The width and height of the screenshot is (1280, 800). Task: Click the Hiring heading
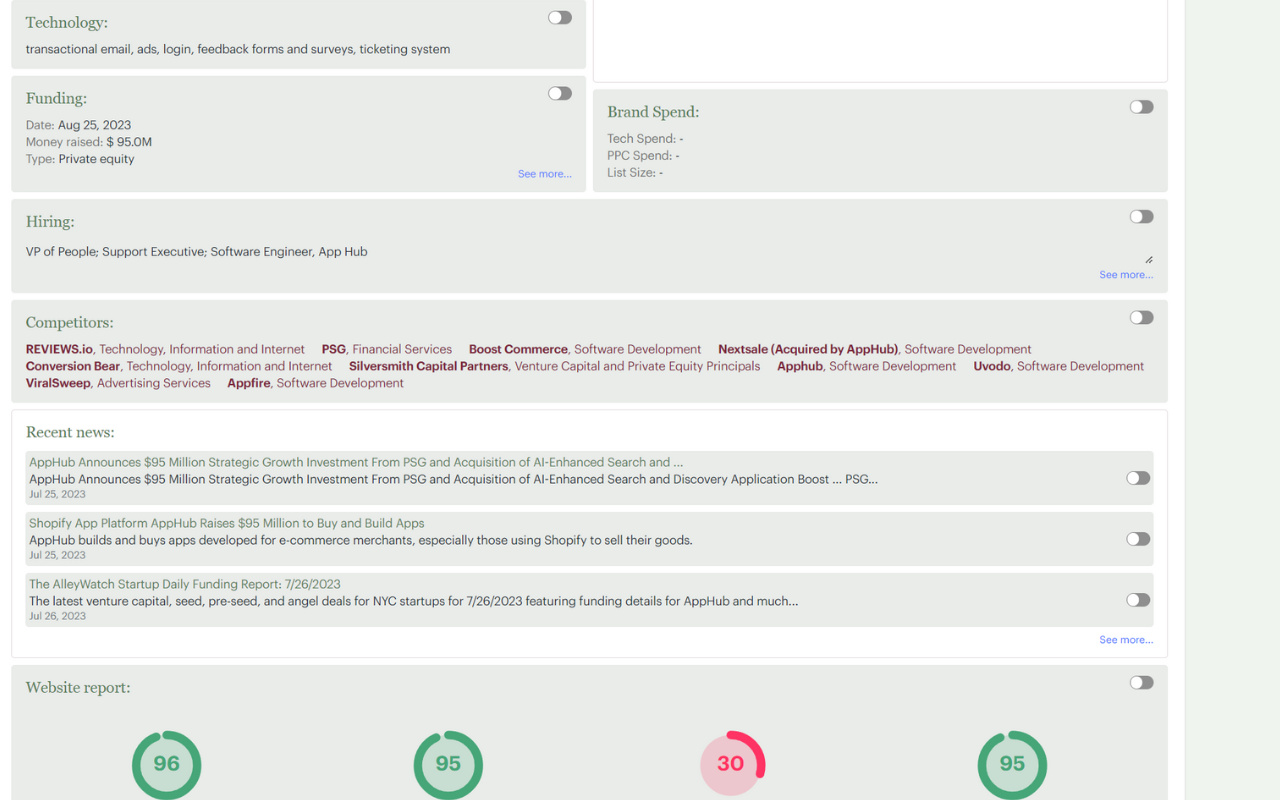point(50,222)
